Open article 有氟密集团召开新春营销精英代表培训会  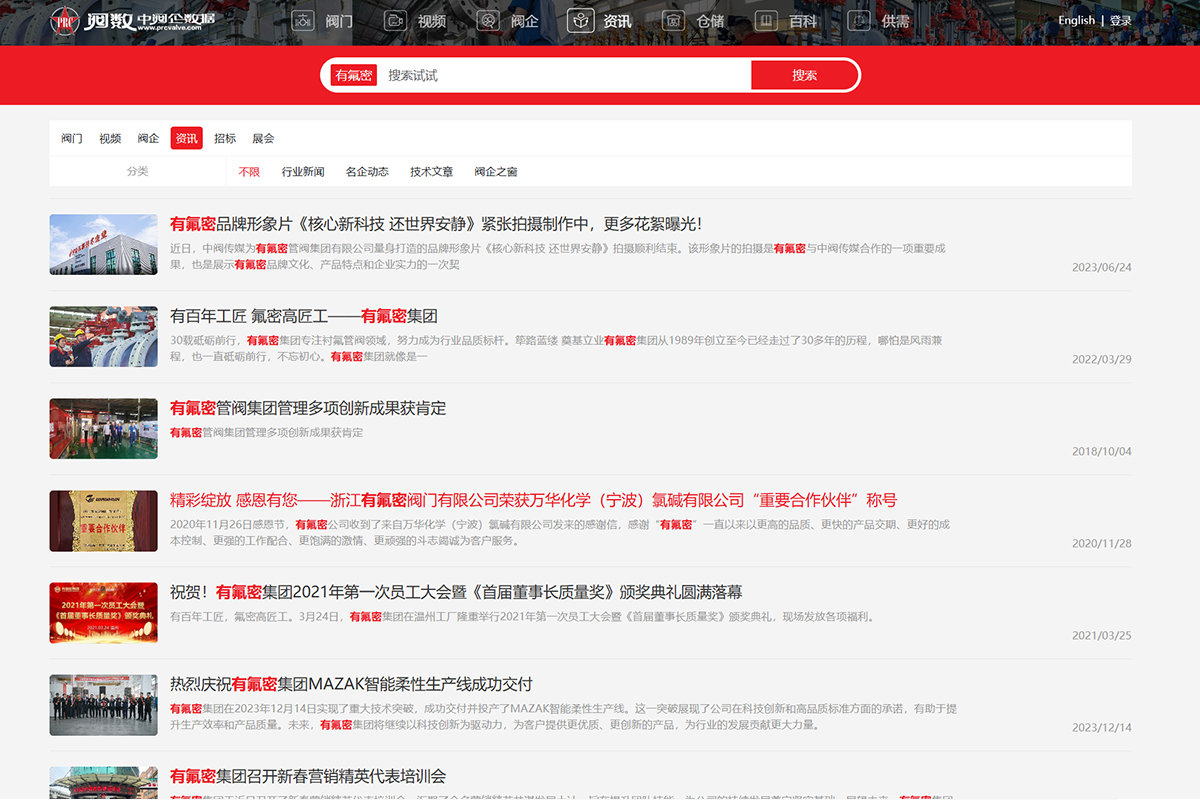(x=308, y=776)
